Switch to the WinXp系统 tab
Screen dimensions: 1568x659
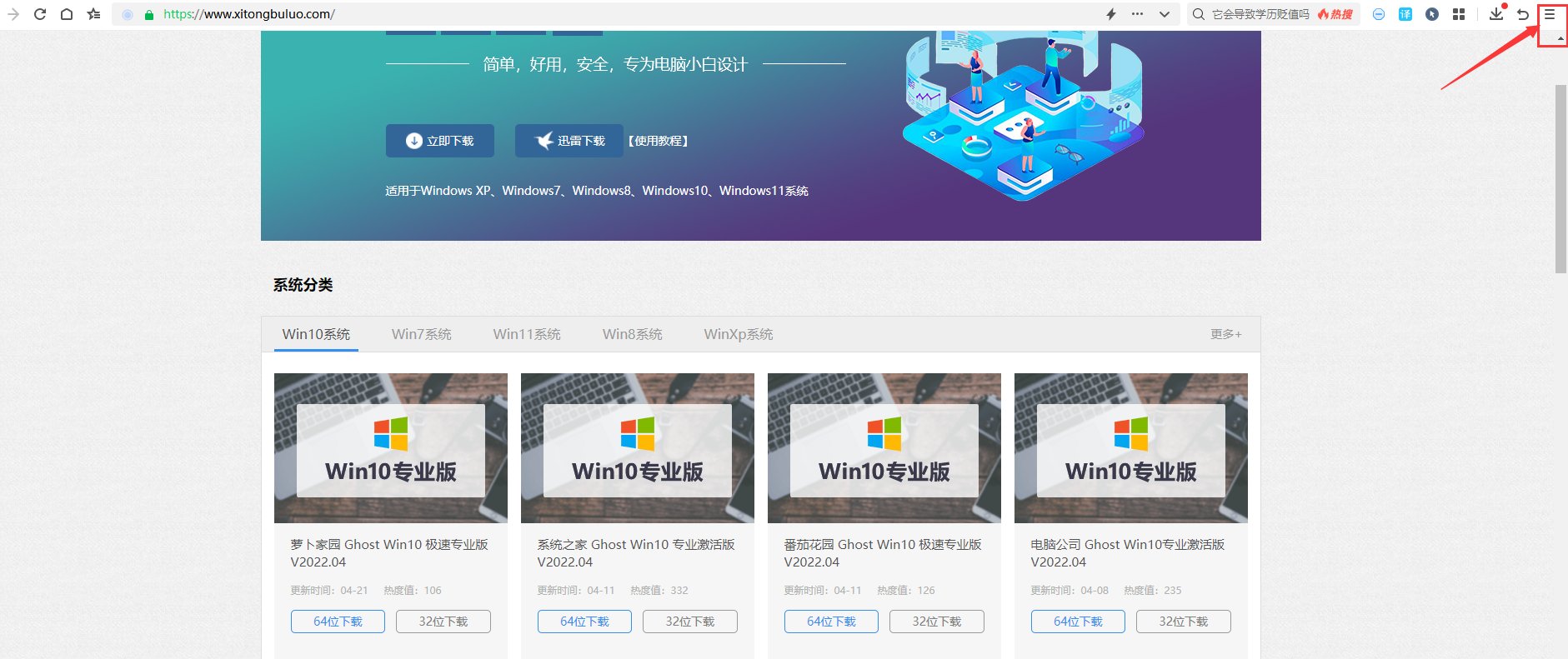click(739, 334)
